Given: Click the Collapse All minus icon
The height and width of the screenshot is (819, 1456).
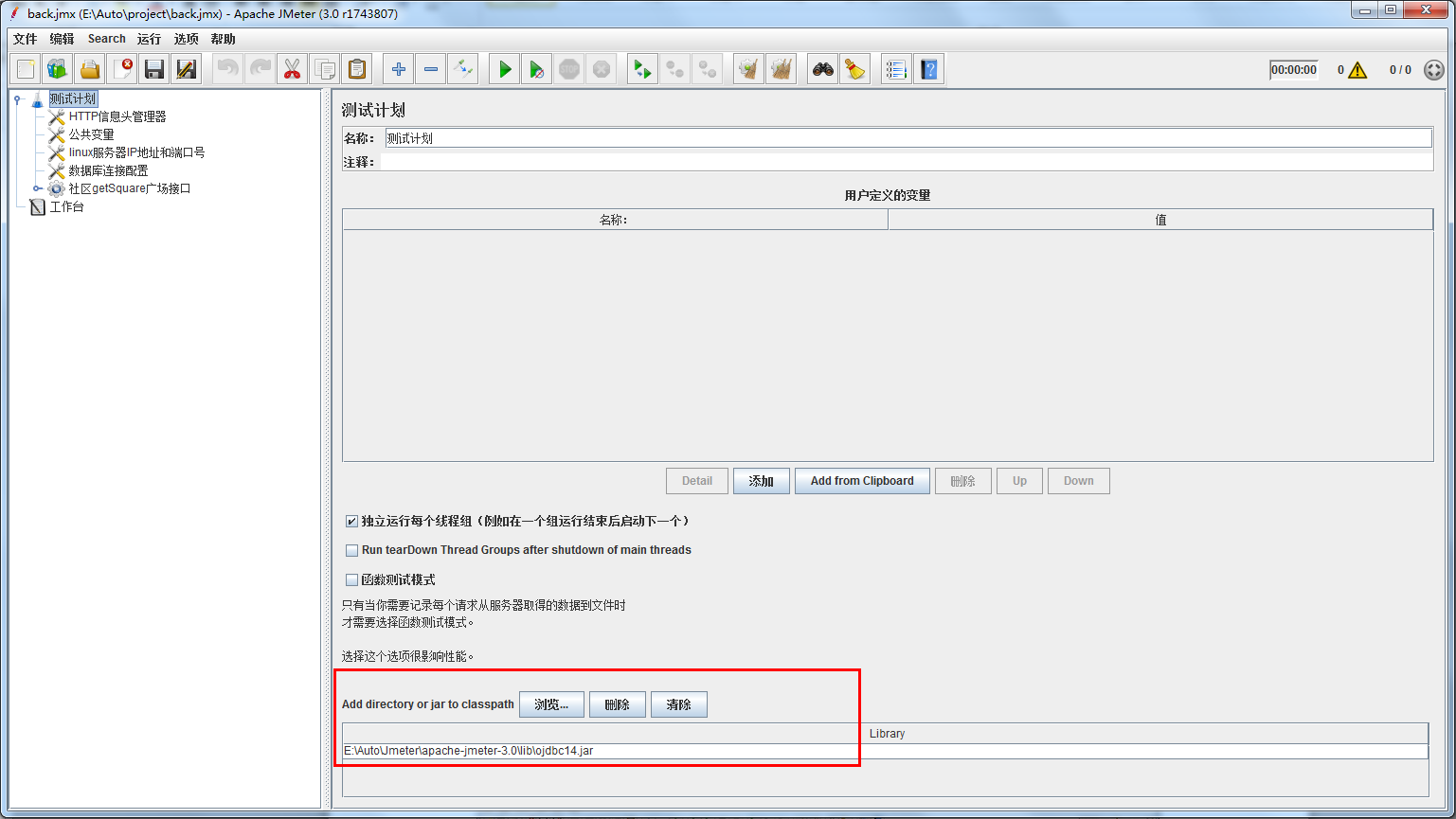Looking at the screenshot, I should [x=430, y=69].
